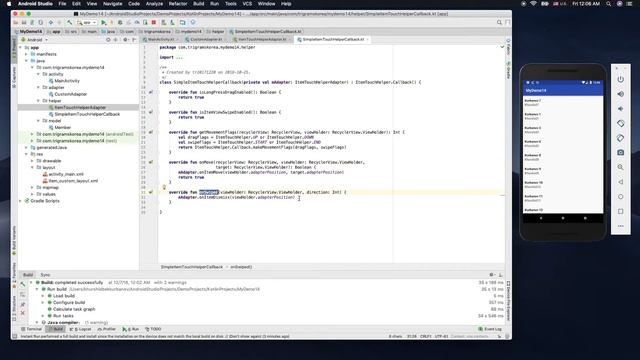Click the green Run app arrow in toolbar
This screenshot has width=640, height=360.
click(x=104, y=22)
